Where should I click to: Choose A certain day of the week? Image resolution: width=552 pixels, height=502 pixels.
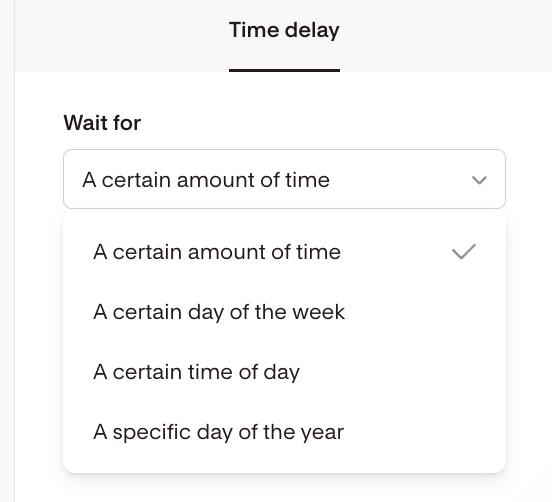[284, 312]
